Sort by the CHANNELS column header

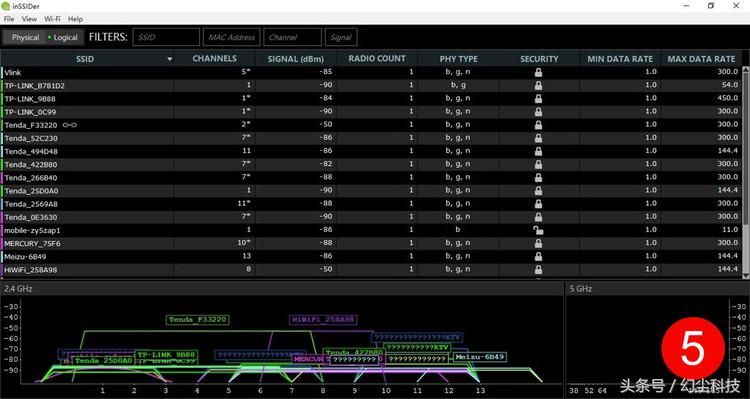214,58
